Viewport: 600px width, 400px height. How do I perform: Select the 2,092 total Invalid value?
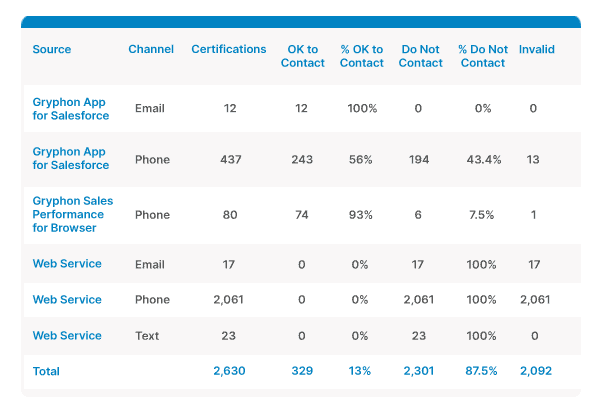point(536,371)
